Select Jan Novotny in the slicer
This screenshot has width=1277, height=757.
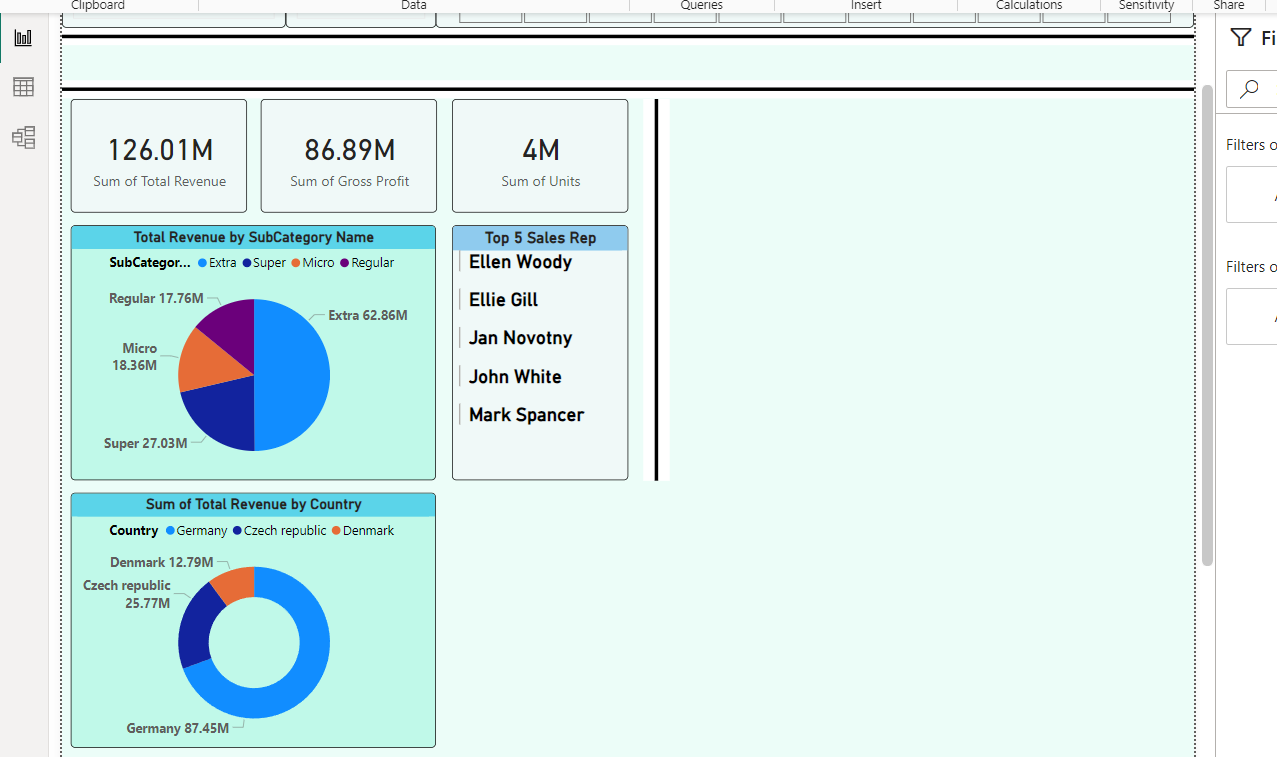click(x=519, y=337)
